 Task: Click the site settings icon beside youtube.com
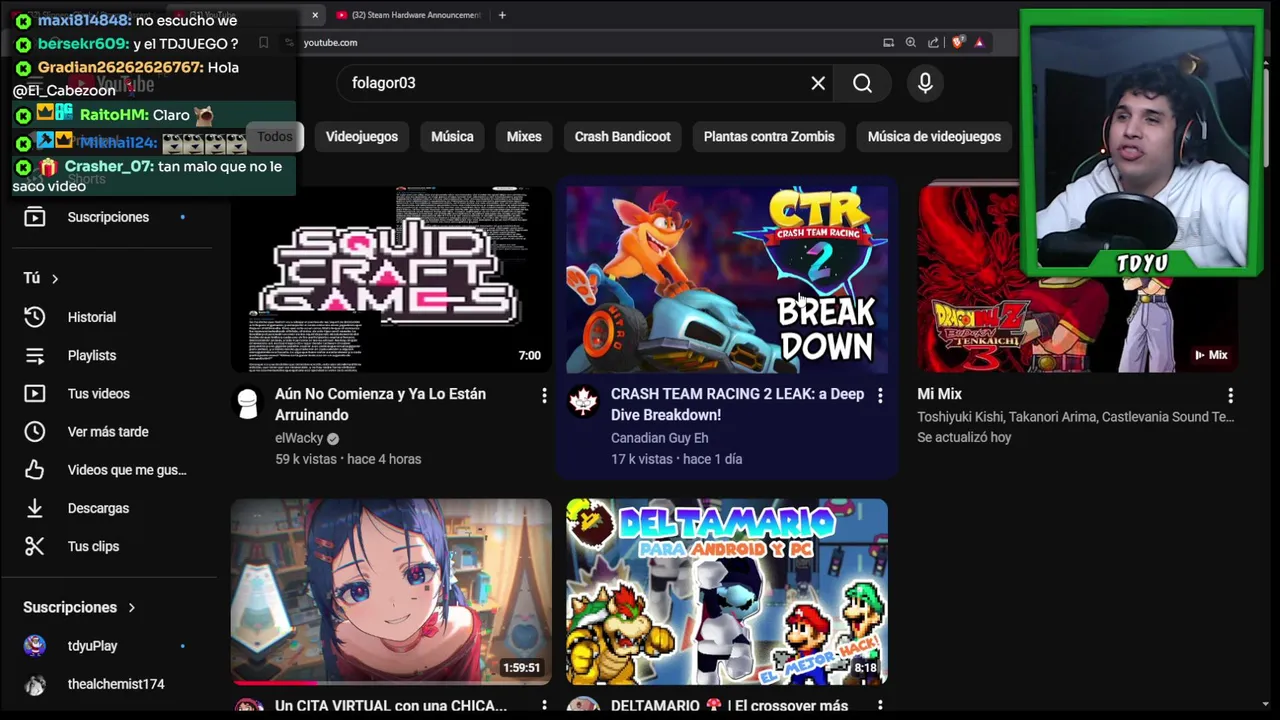(x=288, y=42)
